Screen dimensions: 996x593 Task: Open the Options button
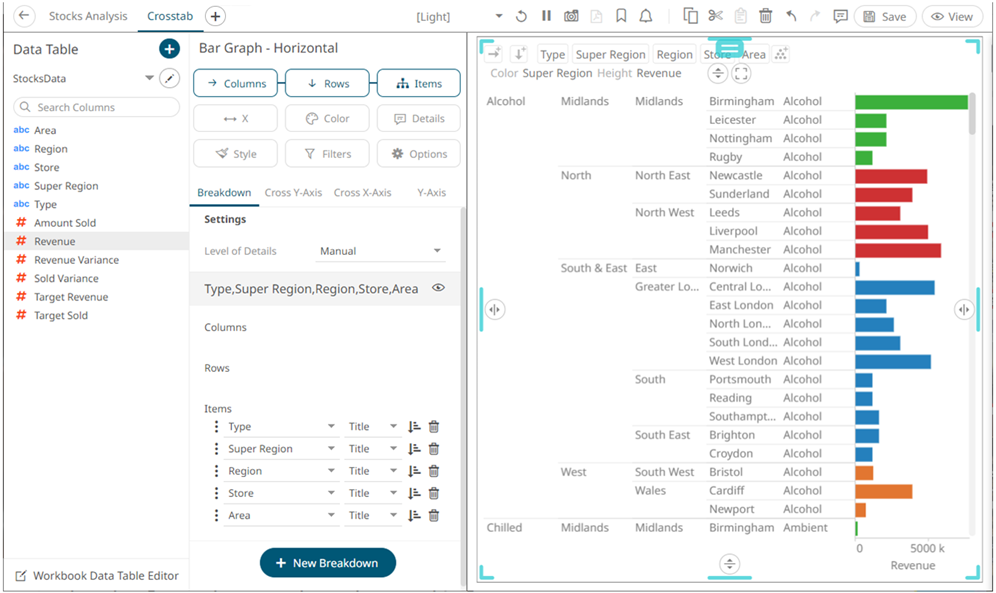coord(419,154)
